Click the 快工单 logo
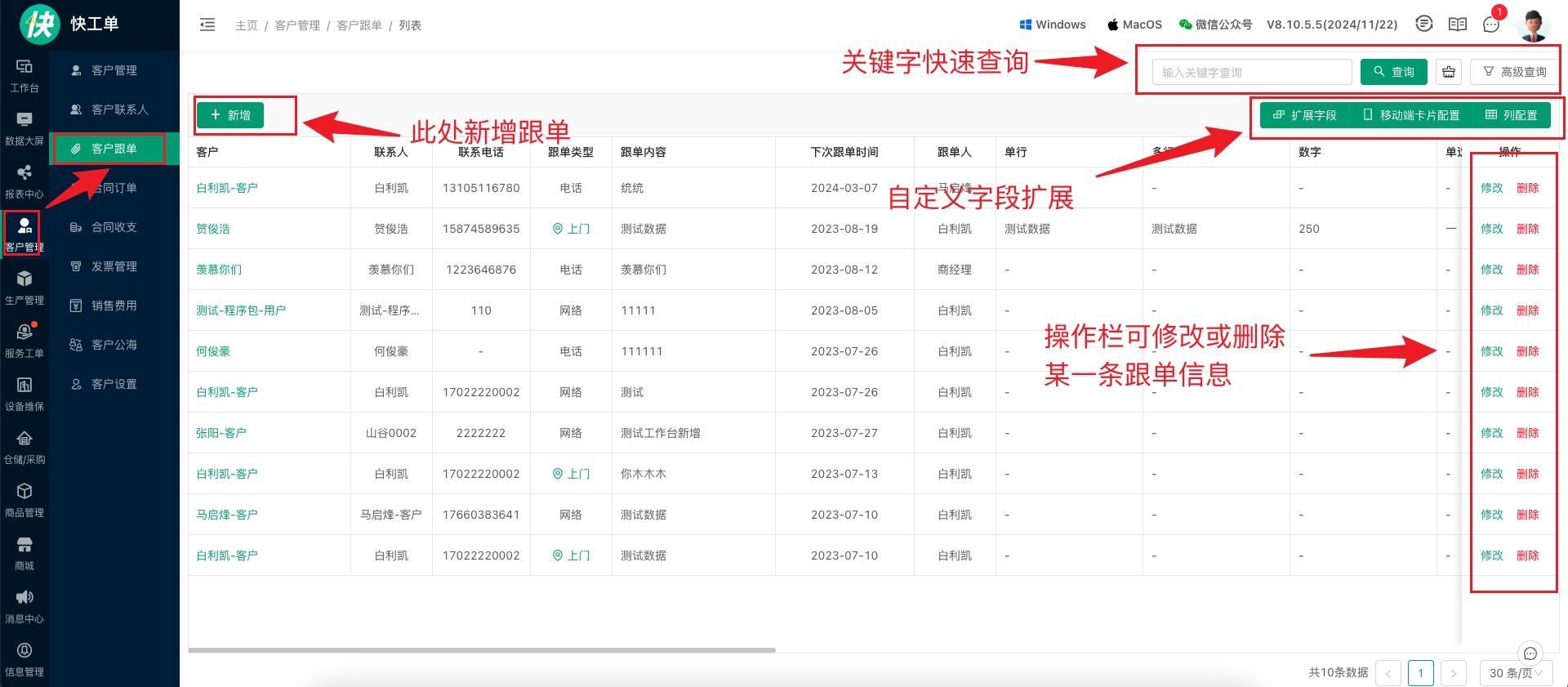 pyautogui.click(x=69, y=24)
